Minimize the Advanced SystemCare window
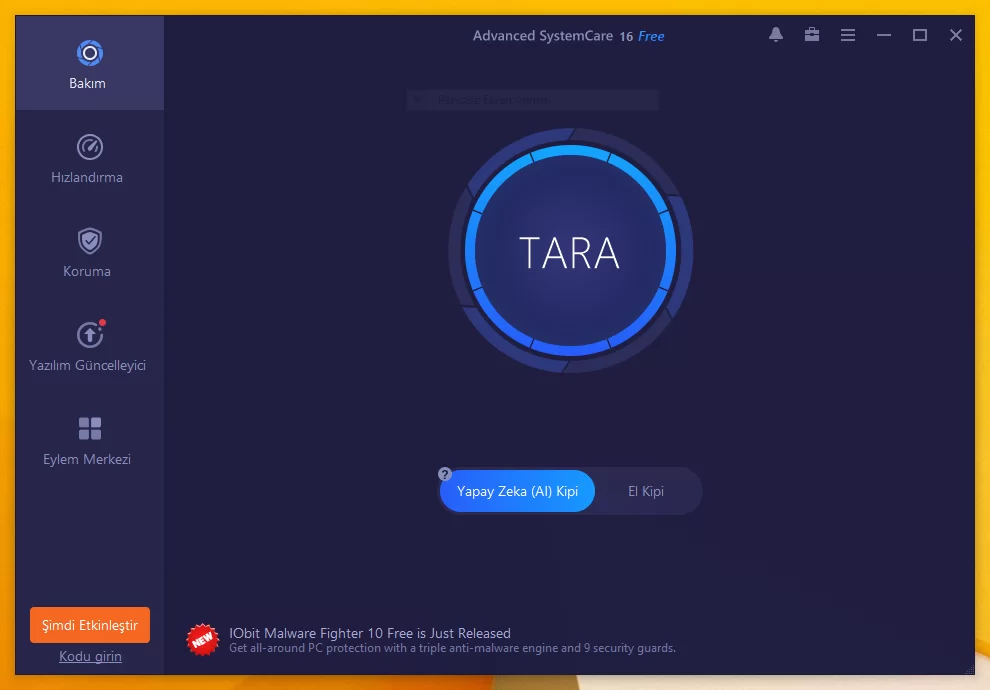Viewport: 990px width, 690px height. (884, 35)
